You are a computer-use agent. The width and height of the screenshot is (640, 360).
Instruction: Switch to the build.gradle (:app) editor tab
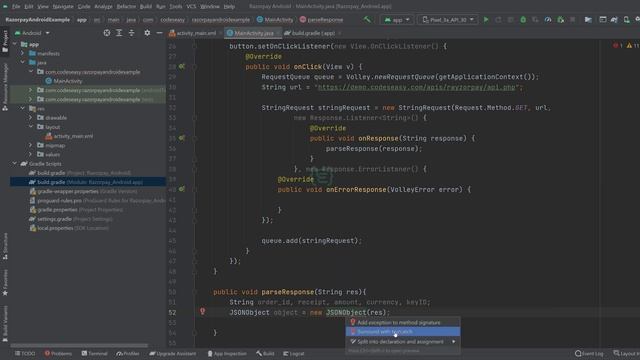313,33
